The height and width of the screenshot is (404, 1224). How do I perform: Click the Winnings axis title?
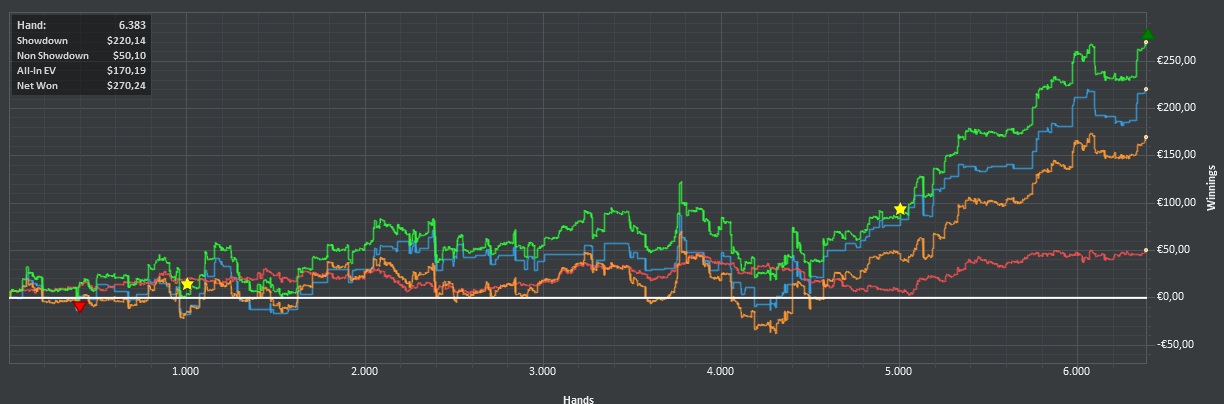pos(1212,187)
